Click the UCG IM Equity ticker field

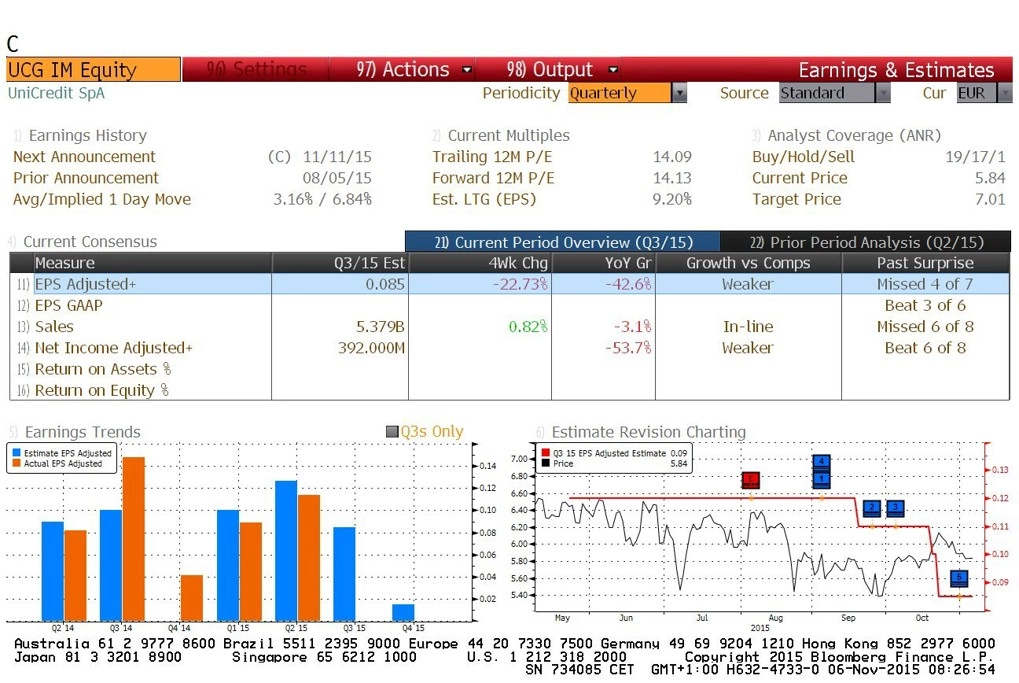94,70
